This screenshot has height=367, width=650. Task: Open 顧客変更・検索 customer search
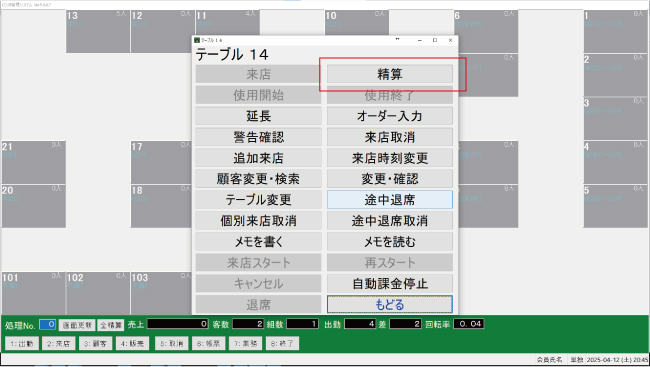coord(258,179)
